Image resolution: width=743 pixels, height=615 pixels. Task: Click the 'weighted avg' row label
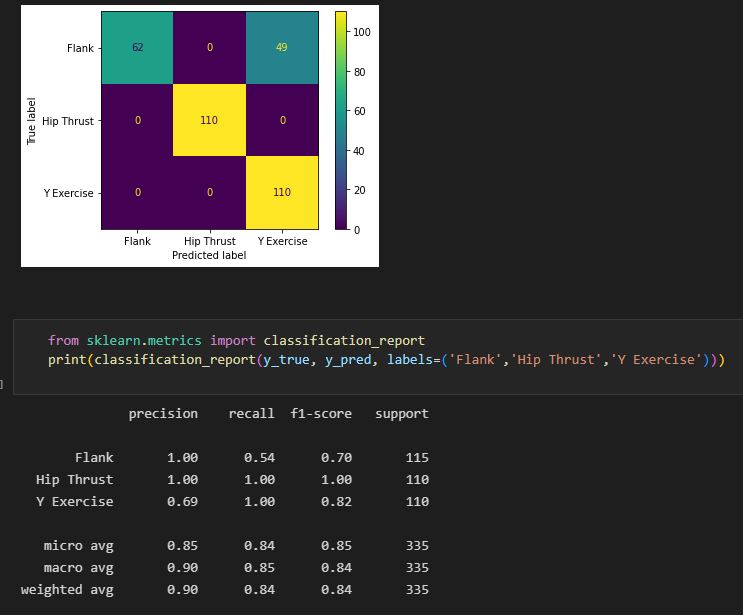coord(67,590)
